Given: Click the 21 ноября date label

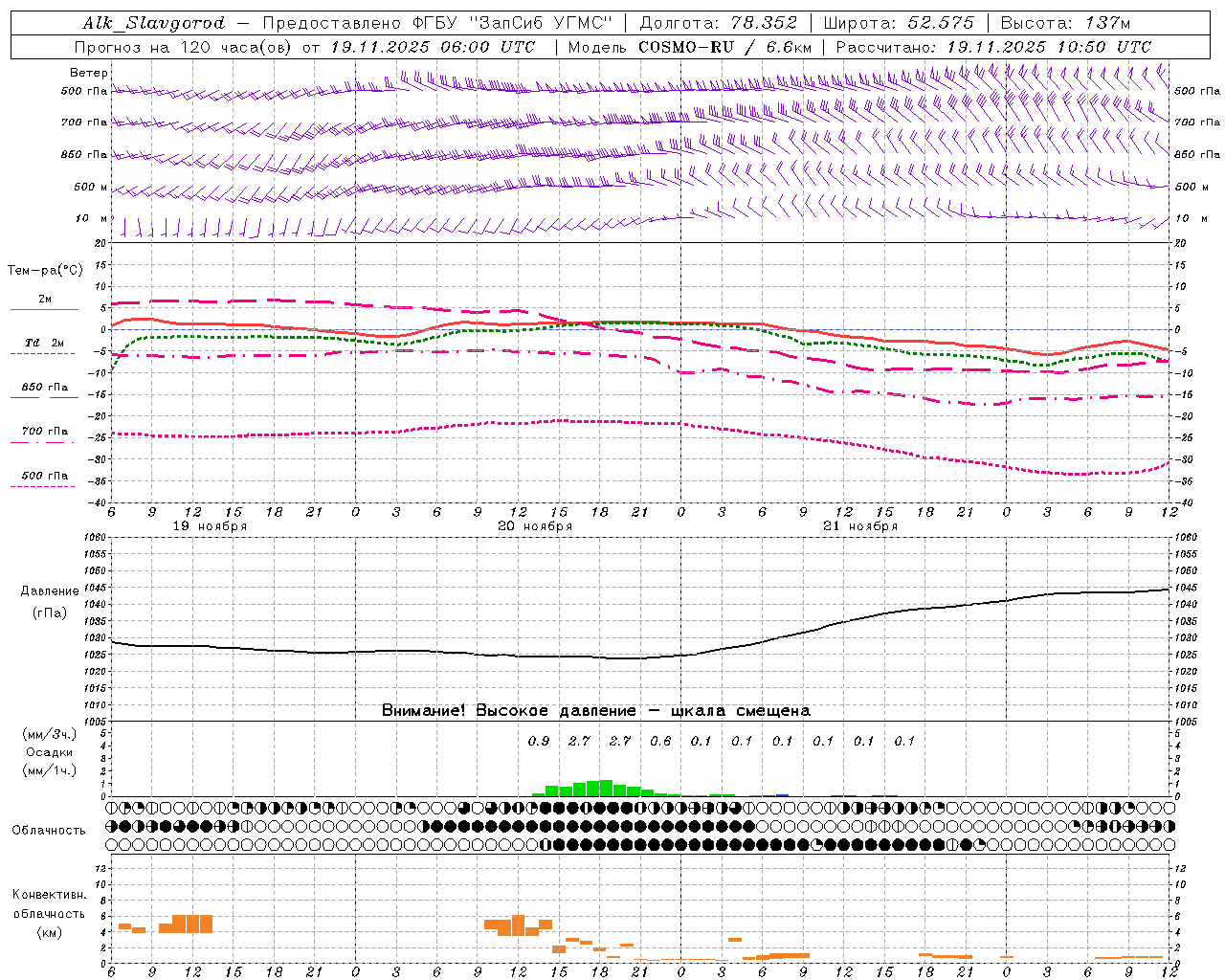Looking at the screenshot, I should [x=860, y=526].
